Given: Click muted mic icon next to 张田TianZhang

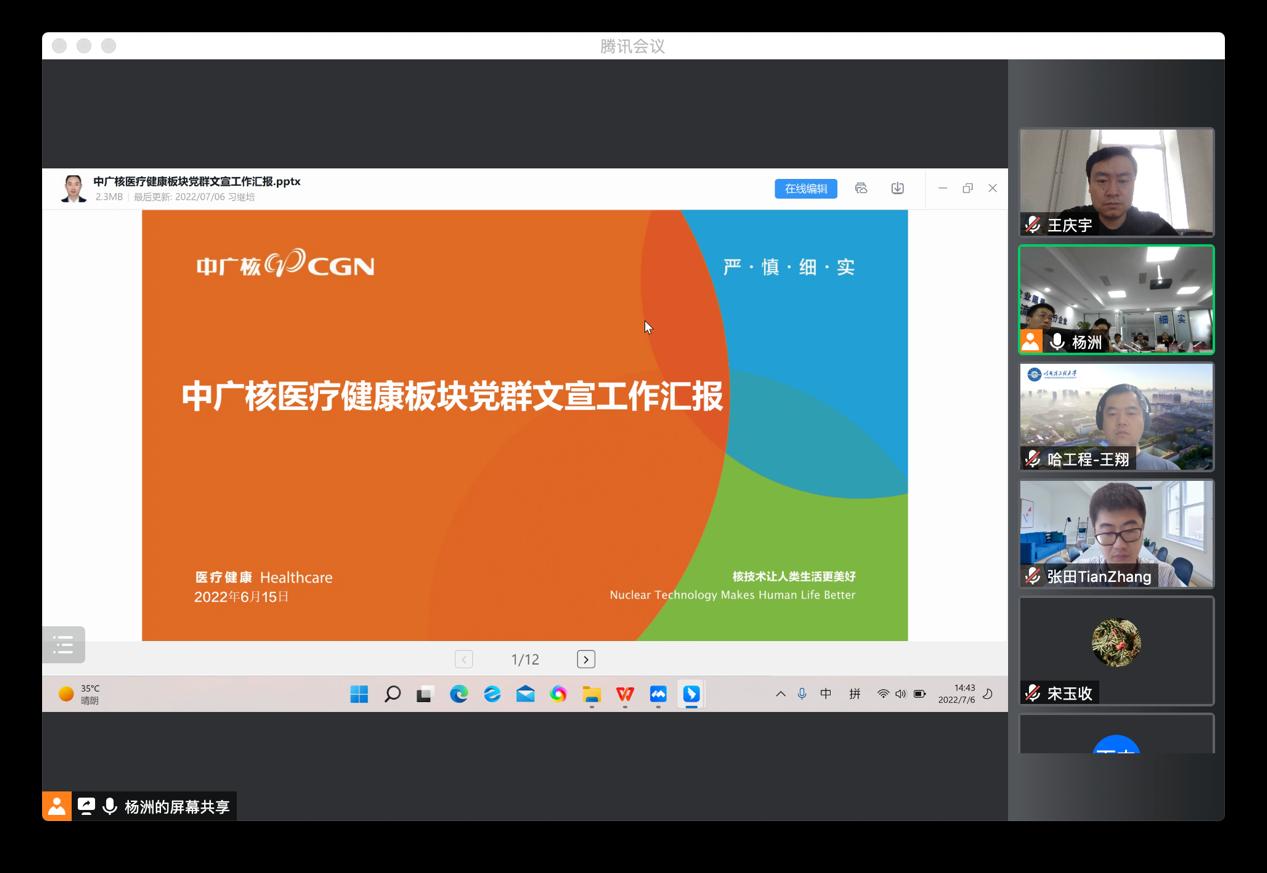Looking at the screenshot, I should pos(1033,576).
